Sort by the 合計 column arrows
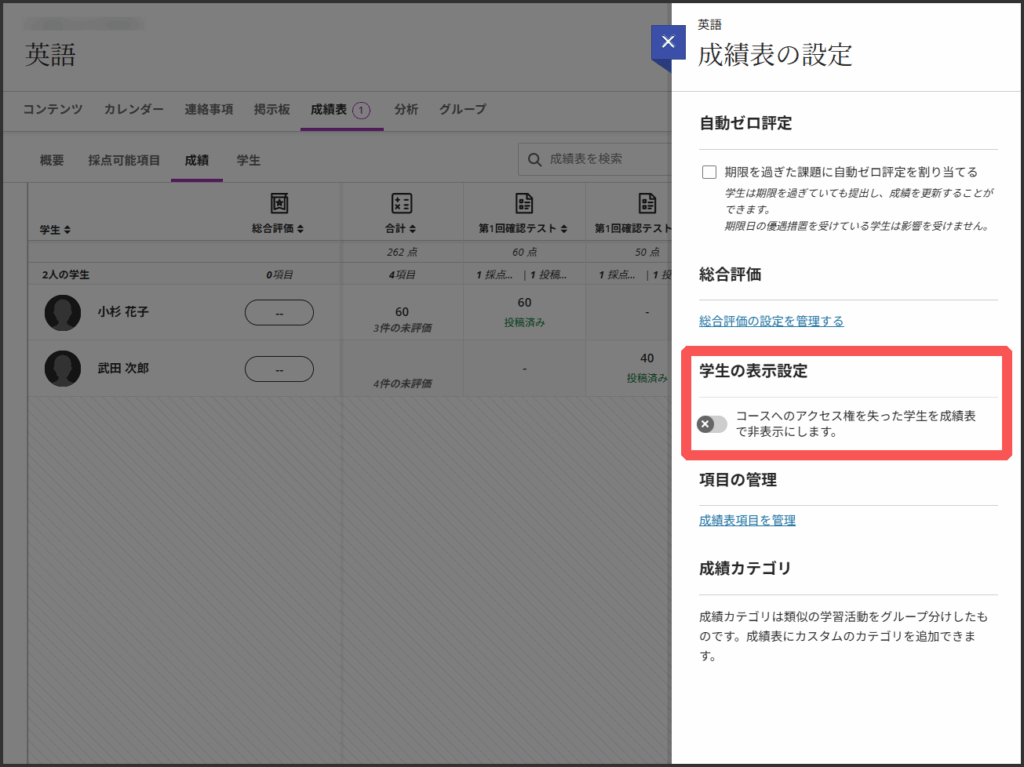The image size is (1024, 767). (412, 229)
